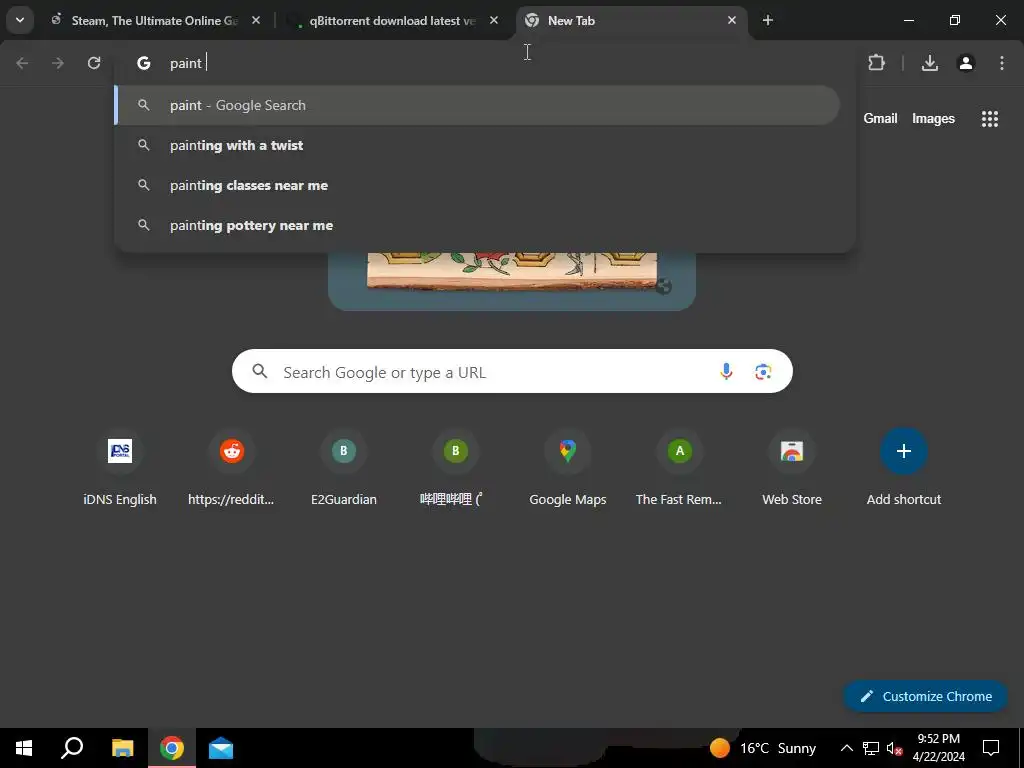Open a new tab with plus button

[768, 20]
